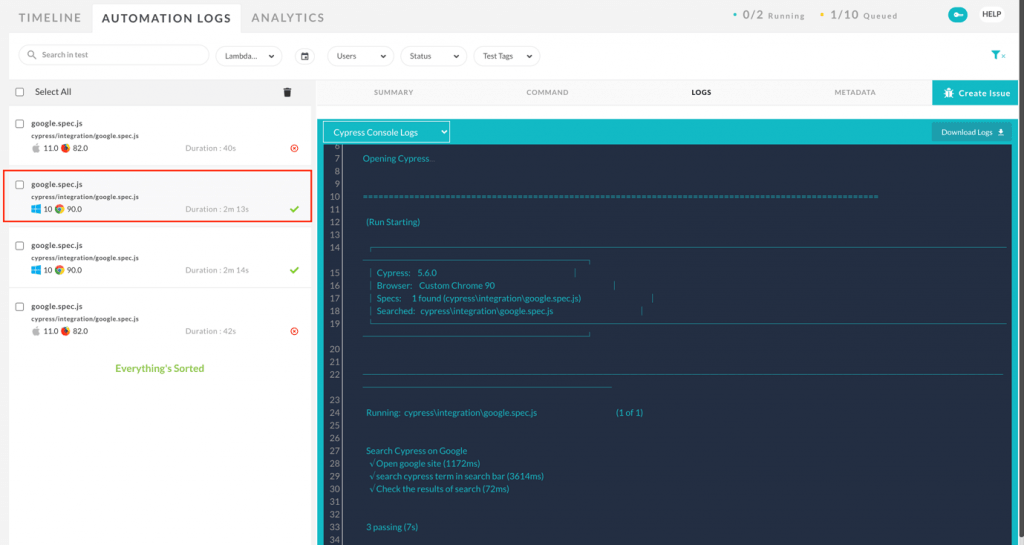Click green checkmark on highlighted test

coord(294,209)
